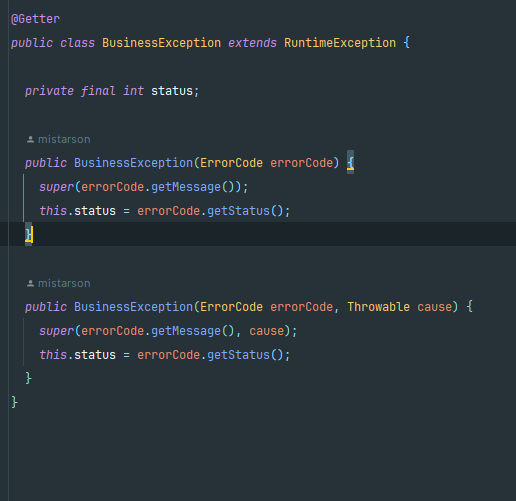
Task: Click Throwable type in second constructor
Action: click(x=378, y=307)
